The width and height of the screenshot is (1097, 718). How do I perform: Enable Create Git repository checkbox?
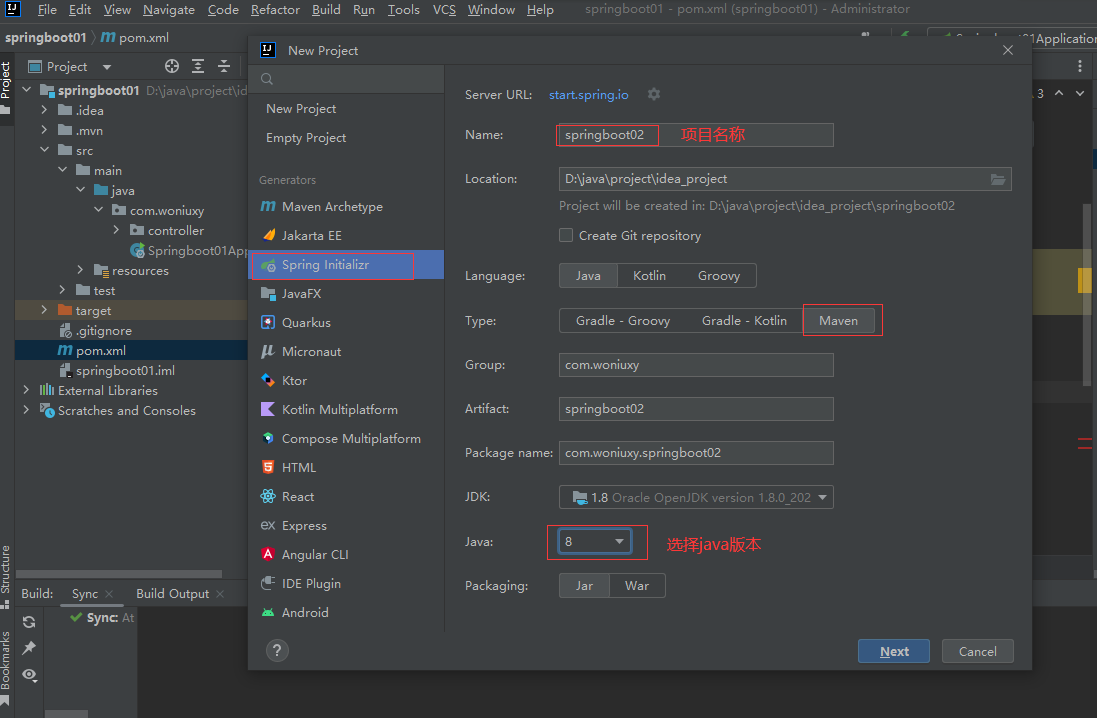pos(566,236)
